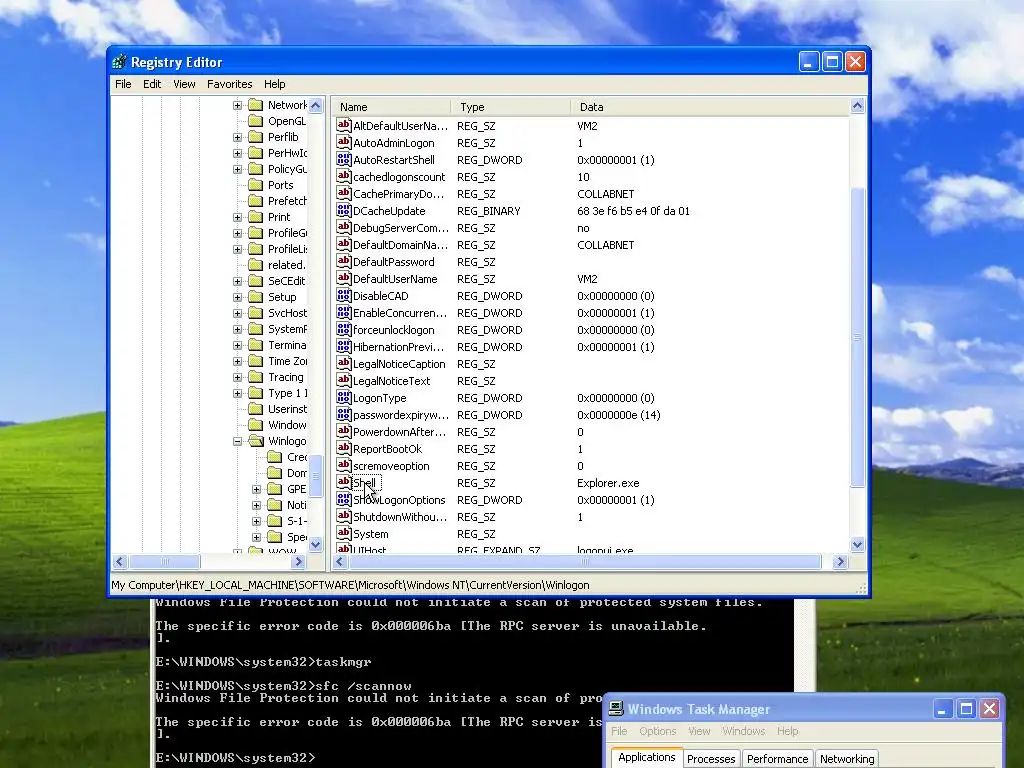This screenshot has width=1024, height=768.
Task: Sort values by the Type column header
Action: coord(511,106)
